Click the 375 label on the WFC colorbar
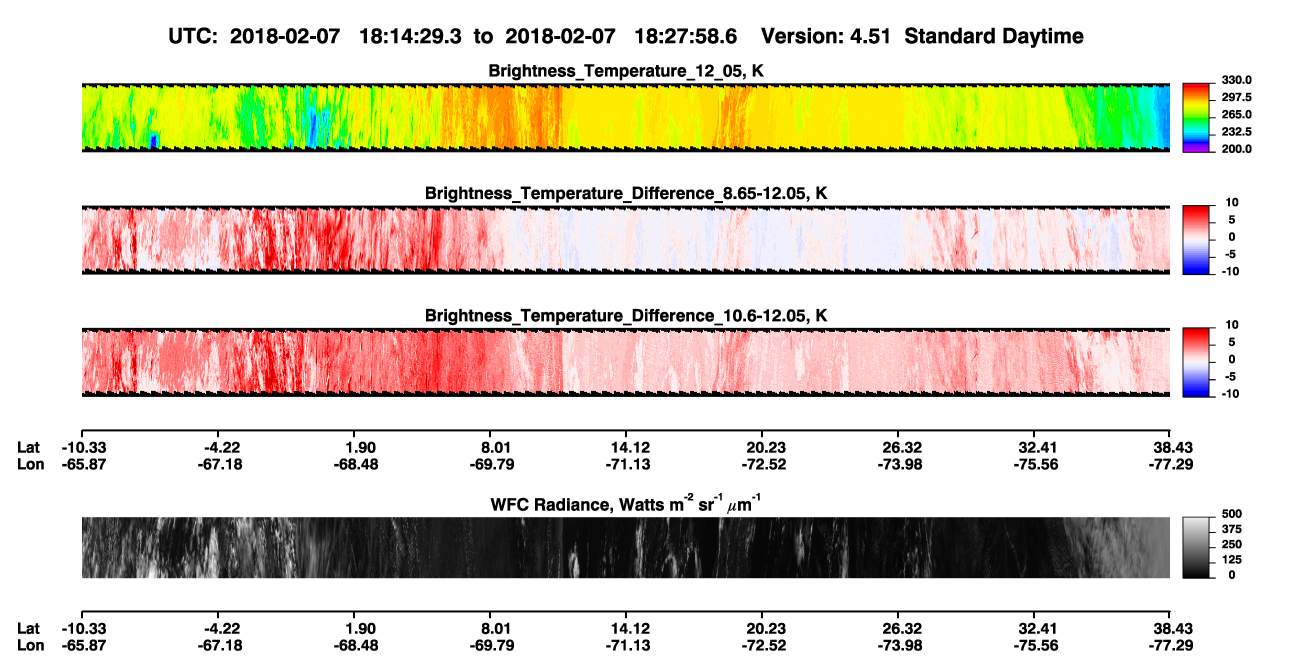This screenshot has width=1300, height=667. point(1232,529)
